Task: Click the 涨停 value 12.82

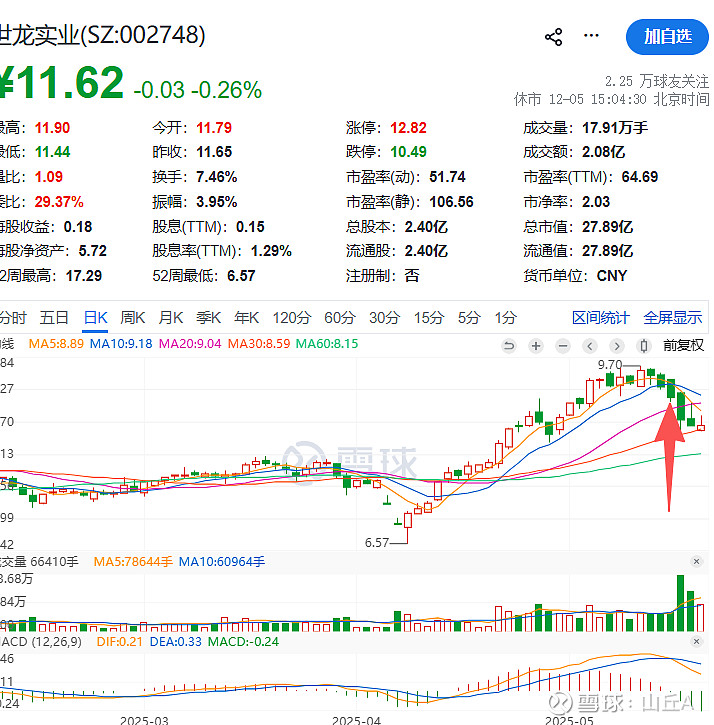Action: (408, 128)
